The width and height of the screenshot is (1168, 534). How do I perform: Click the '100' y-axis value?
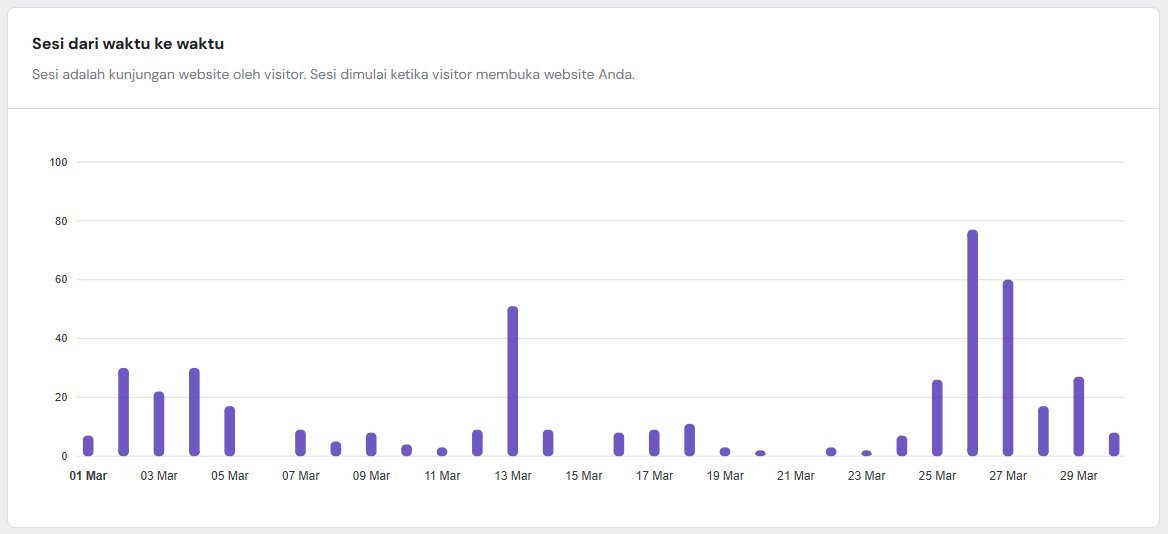coord(57,162)
